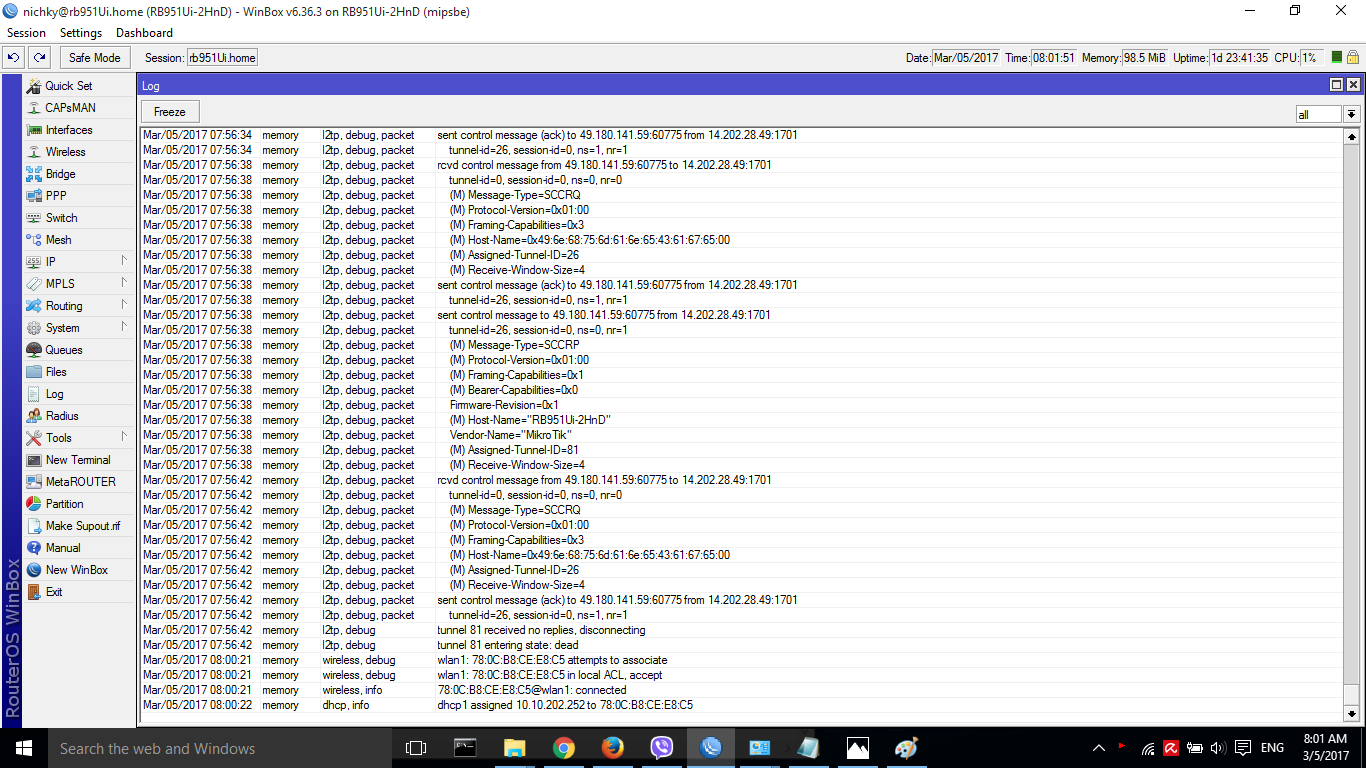Select Log in the sidebar
The width and height of the screenshot is (1366, 768).
(x=54, y=394)
